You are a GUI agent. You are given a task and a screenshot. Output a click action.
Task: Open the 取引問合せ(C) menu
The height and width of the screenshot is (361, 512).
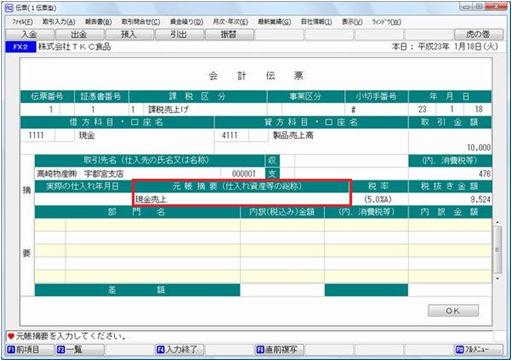tap(141, 22)
